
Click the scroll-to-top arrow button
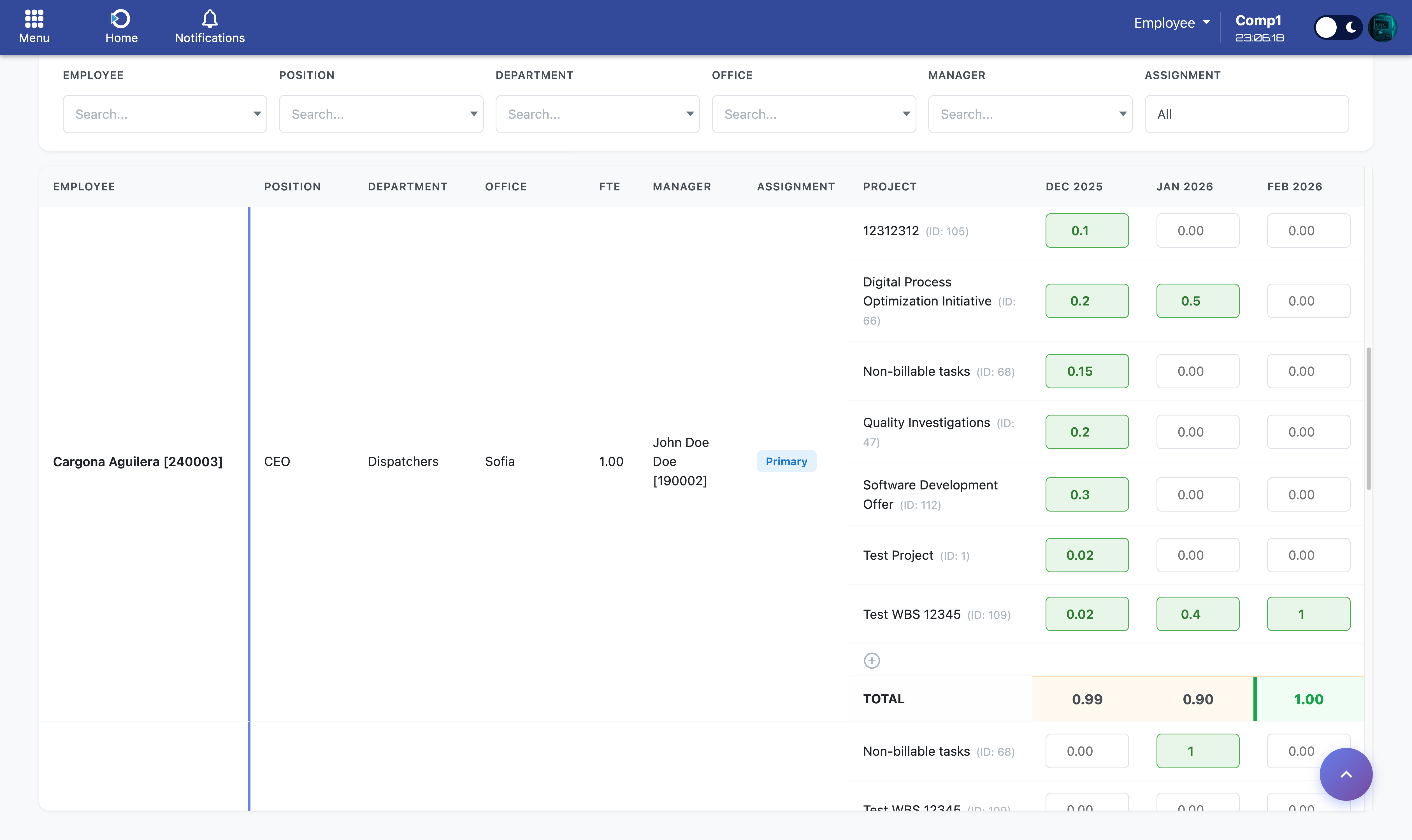1346,774
